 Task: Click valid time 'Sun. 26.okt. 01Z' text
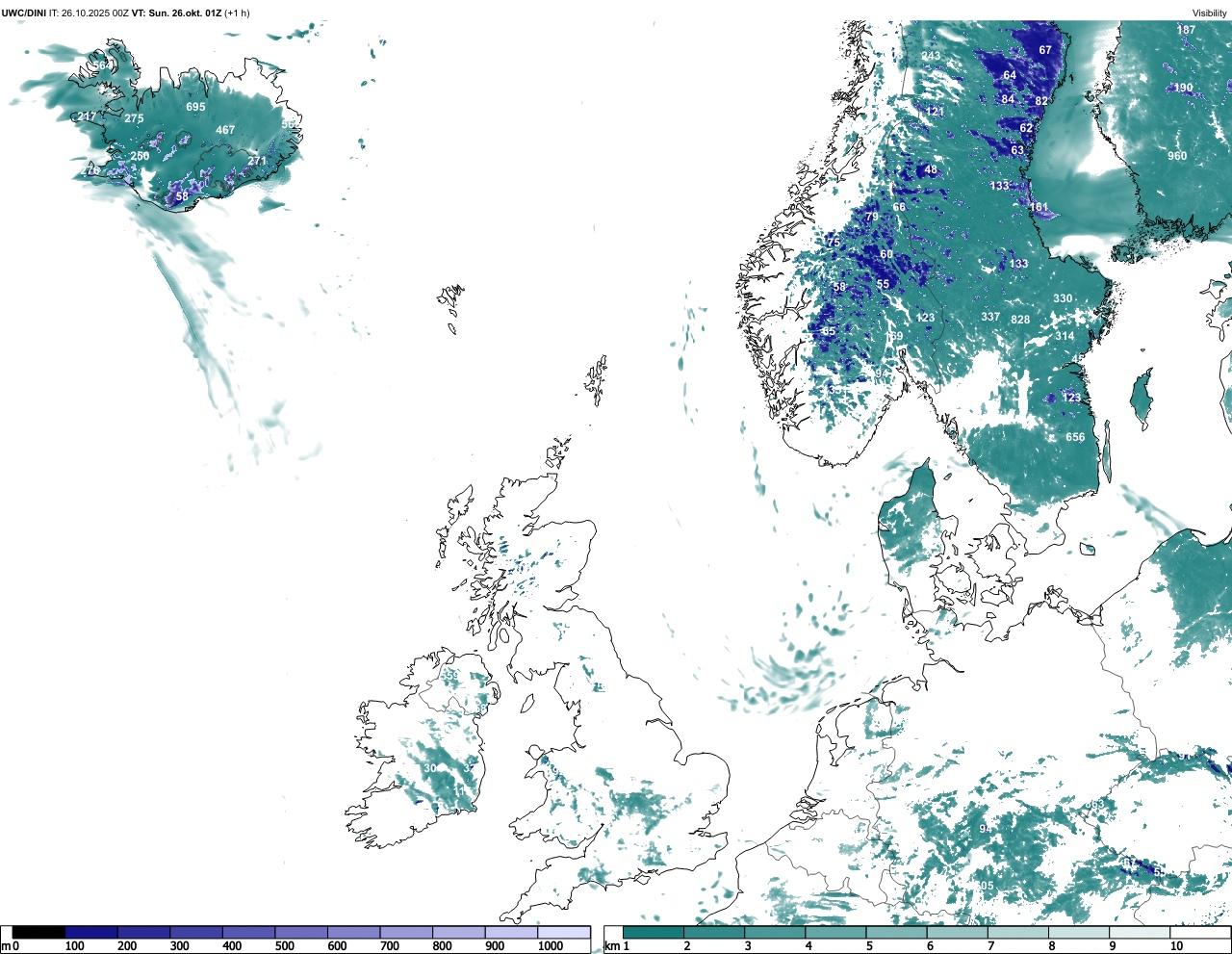tap(184, 13)
